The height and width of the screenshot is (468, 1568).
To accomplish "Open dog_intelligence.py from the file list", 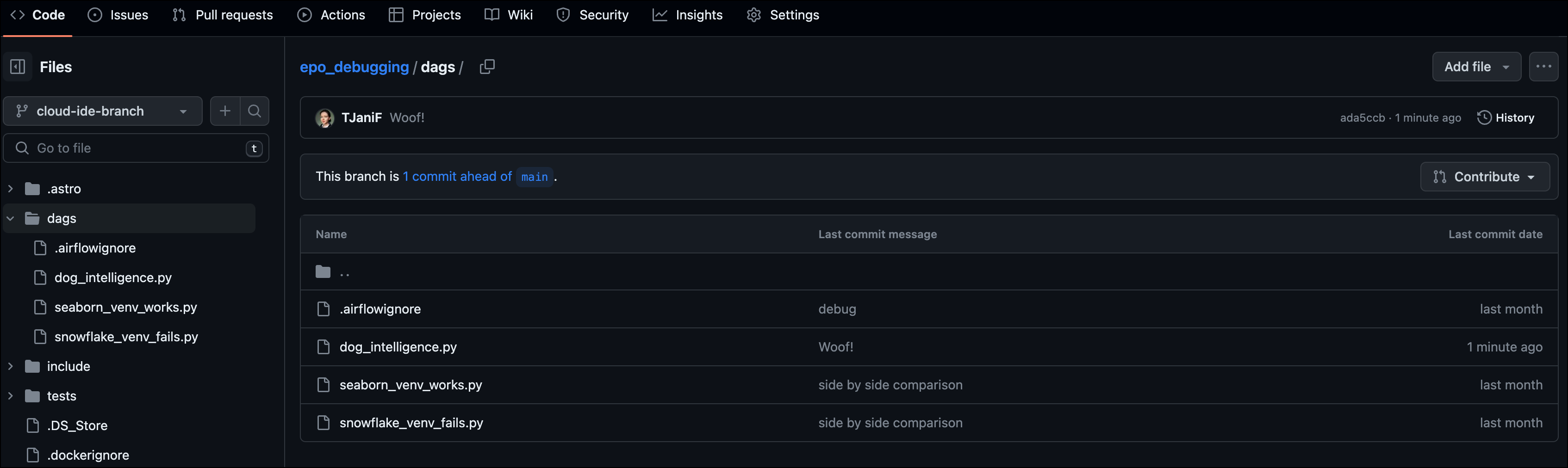I will [398, 347].
